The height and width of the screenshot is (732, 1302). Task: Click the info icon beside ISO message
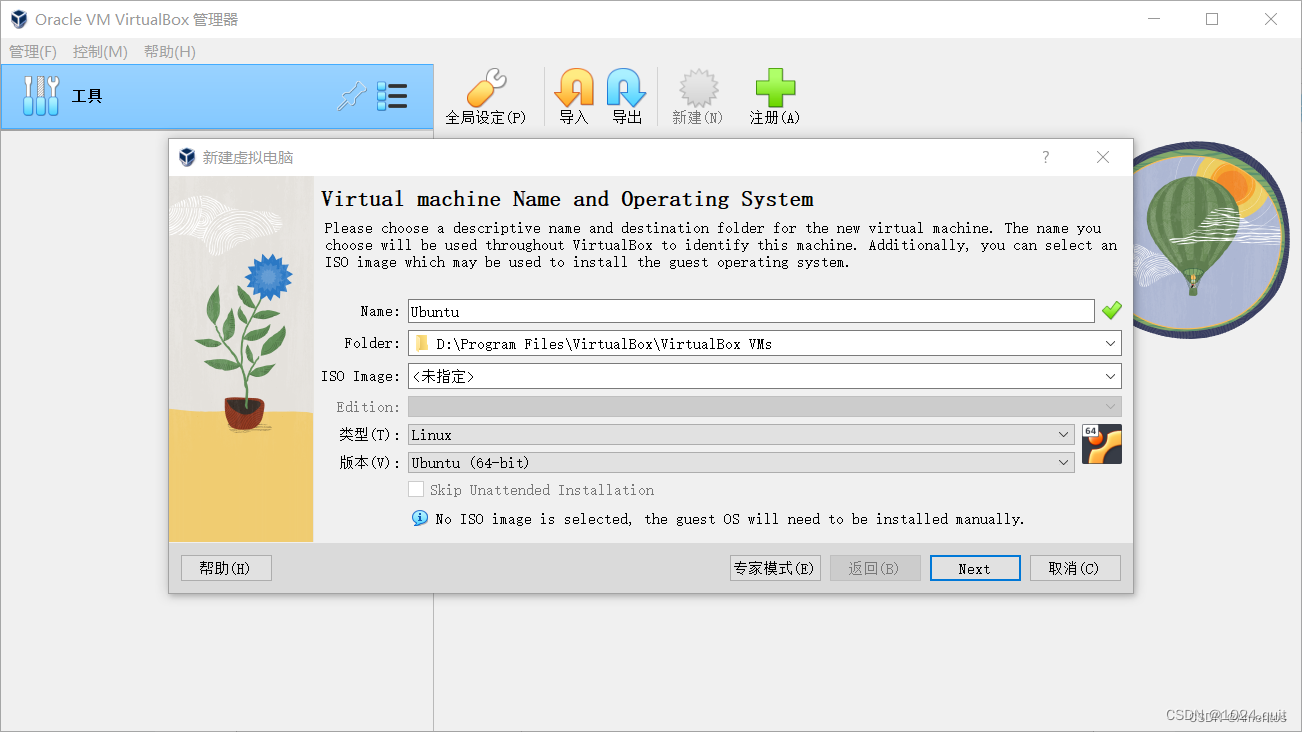pos(420,518)
